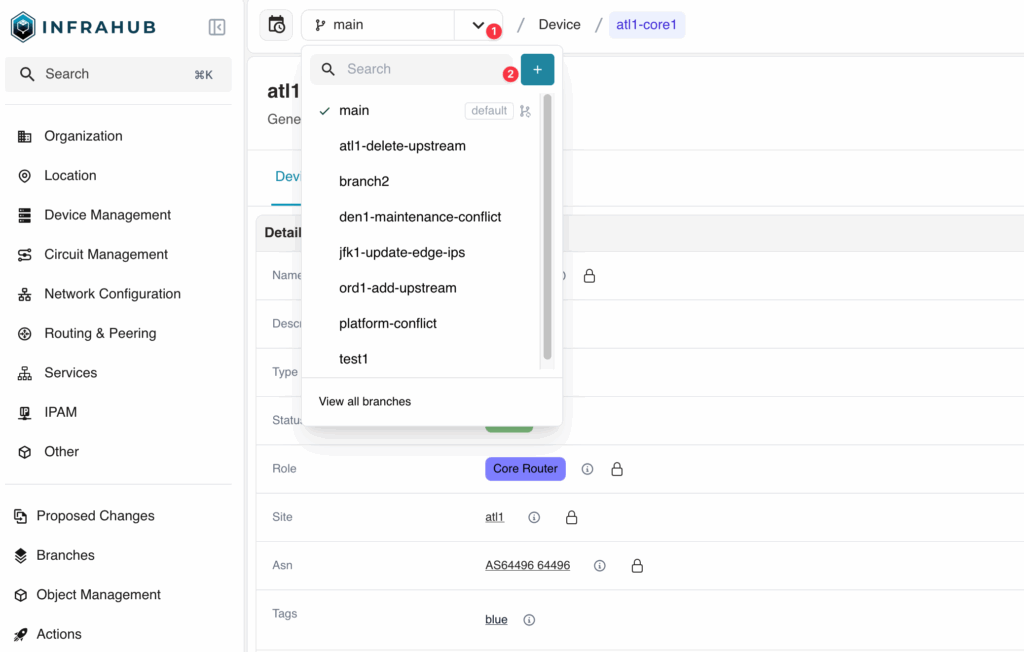This screenshot has height=652, width=1024.
Task: Collapse the sidebar with the collapse icon
Action: [x=217, y=27]
